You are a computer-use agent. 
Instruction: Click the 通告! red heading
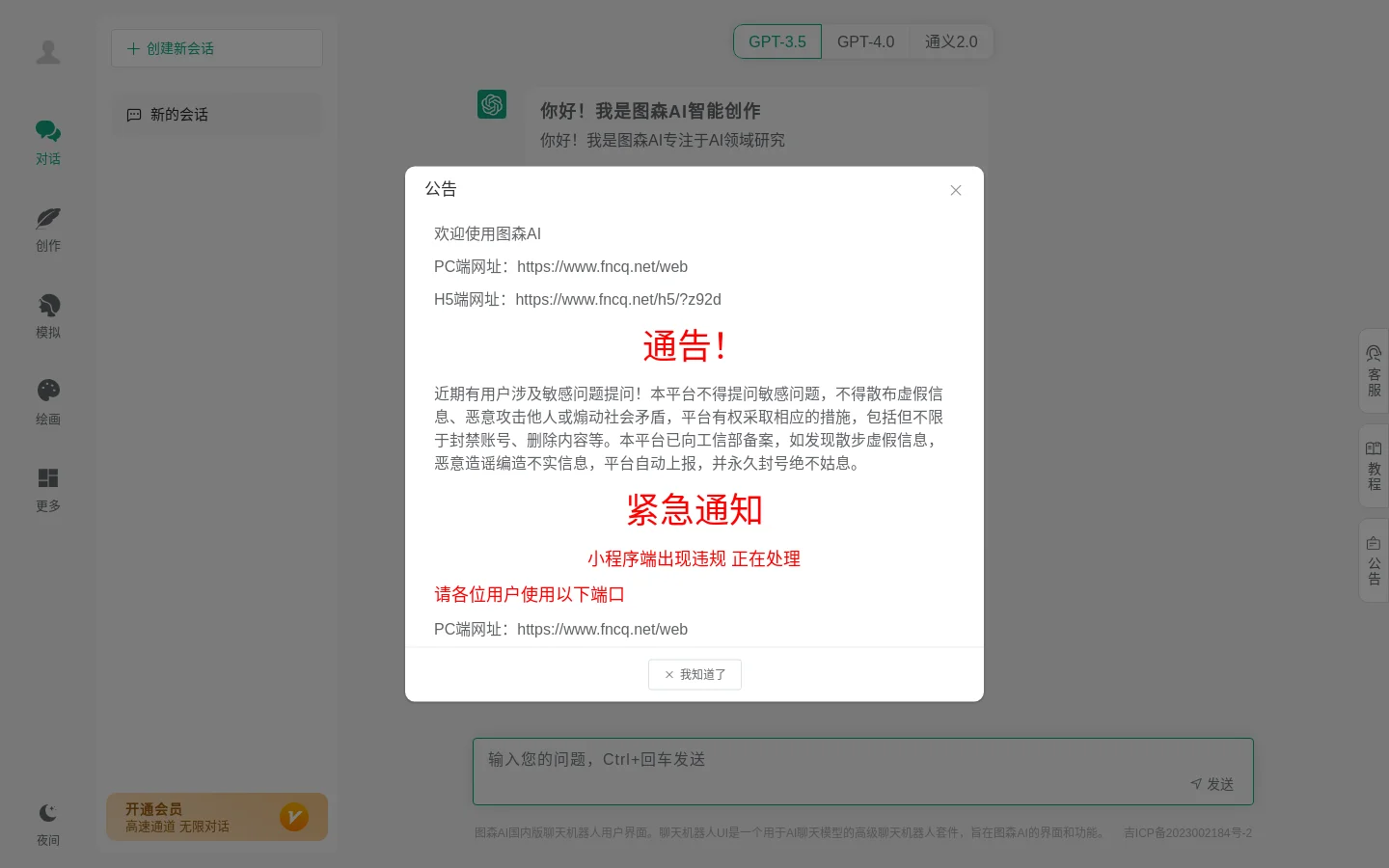pyautogui.click(x=684, y=346)
